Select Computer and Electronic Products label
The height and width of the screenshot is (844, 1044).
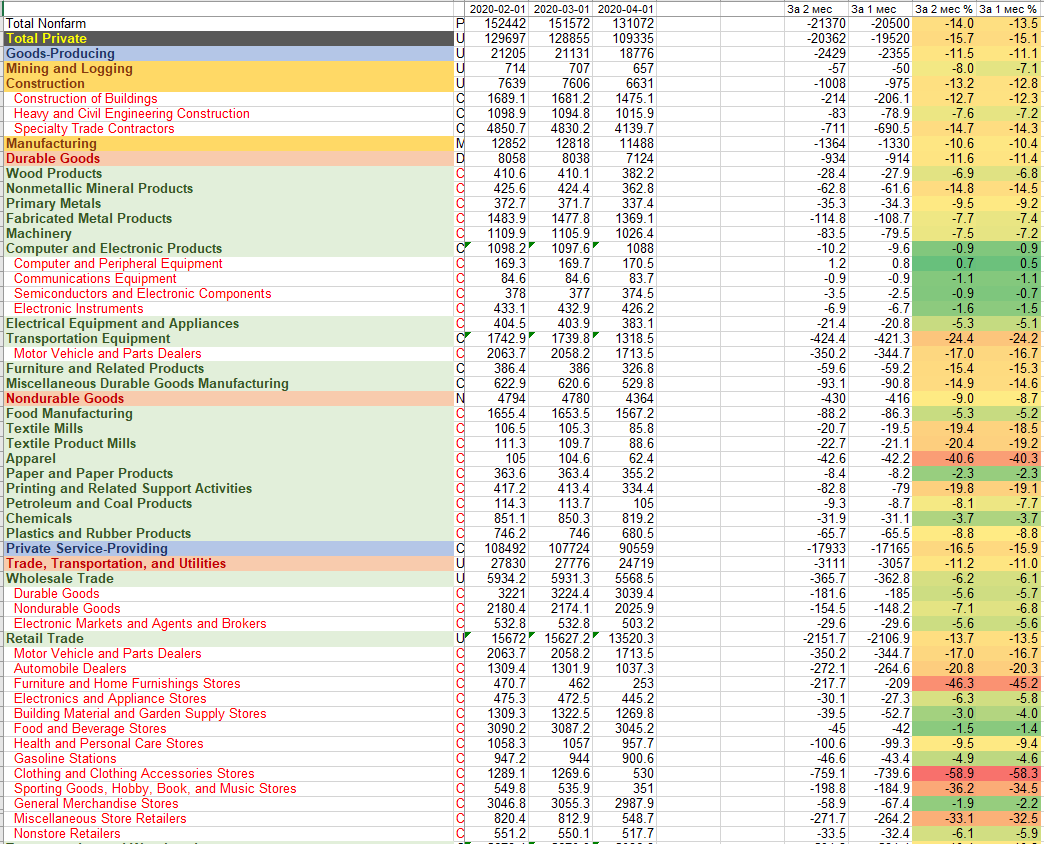click(114, 248)
